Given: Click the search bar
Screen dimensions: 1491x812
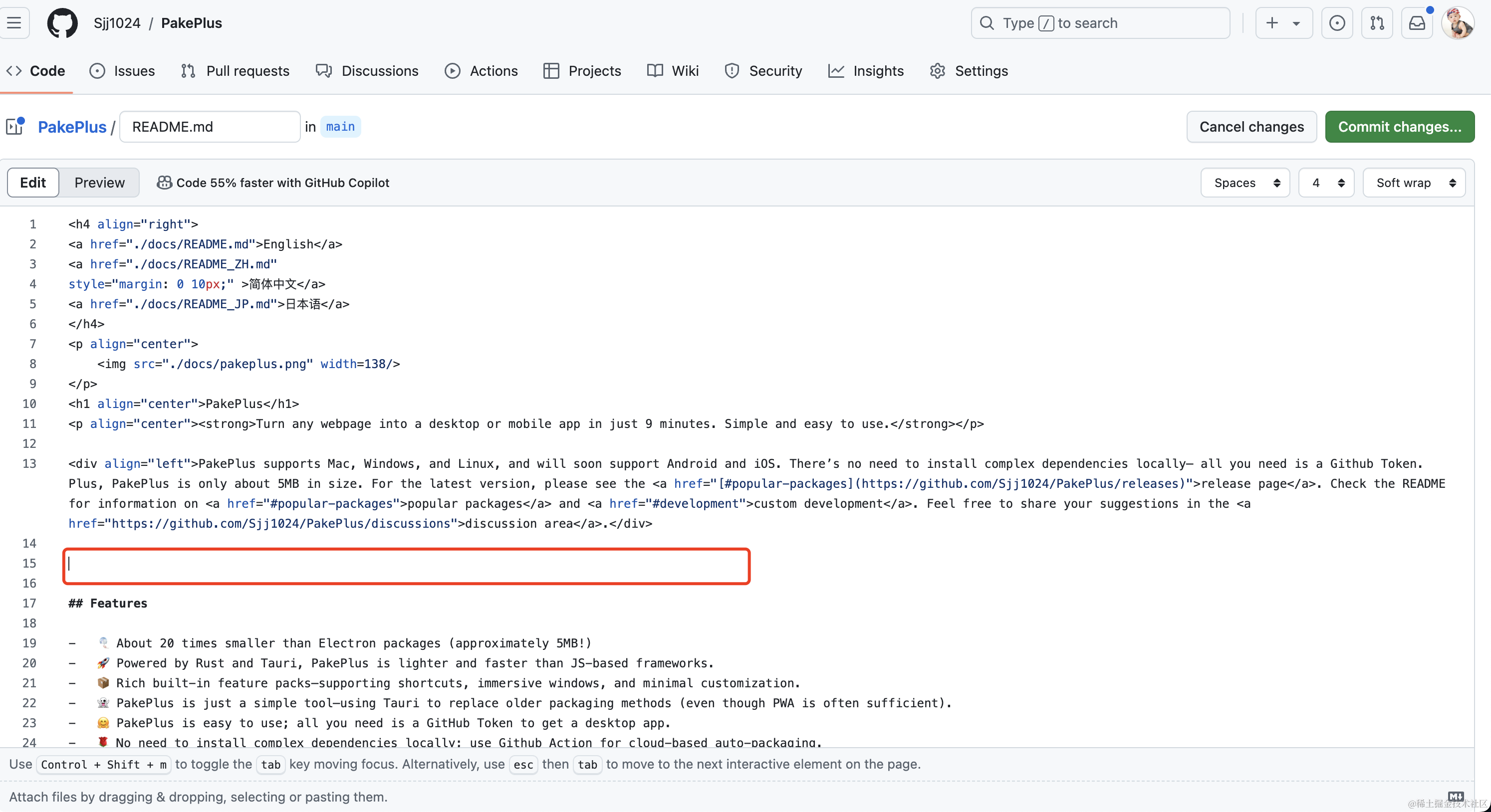Looking at the screenshot, I should pos(1100,23).
